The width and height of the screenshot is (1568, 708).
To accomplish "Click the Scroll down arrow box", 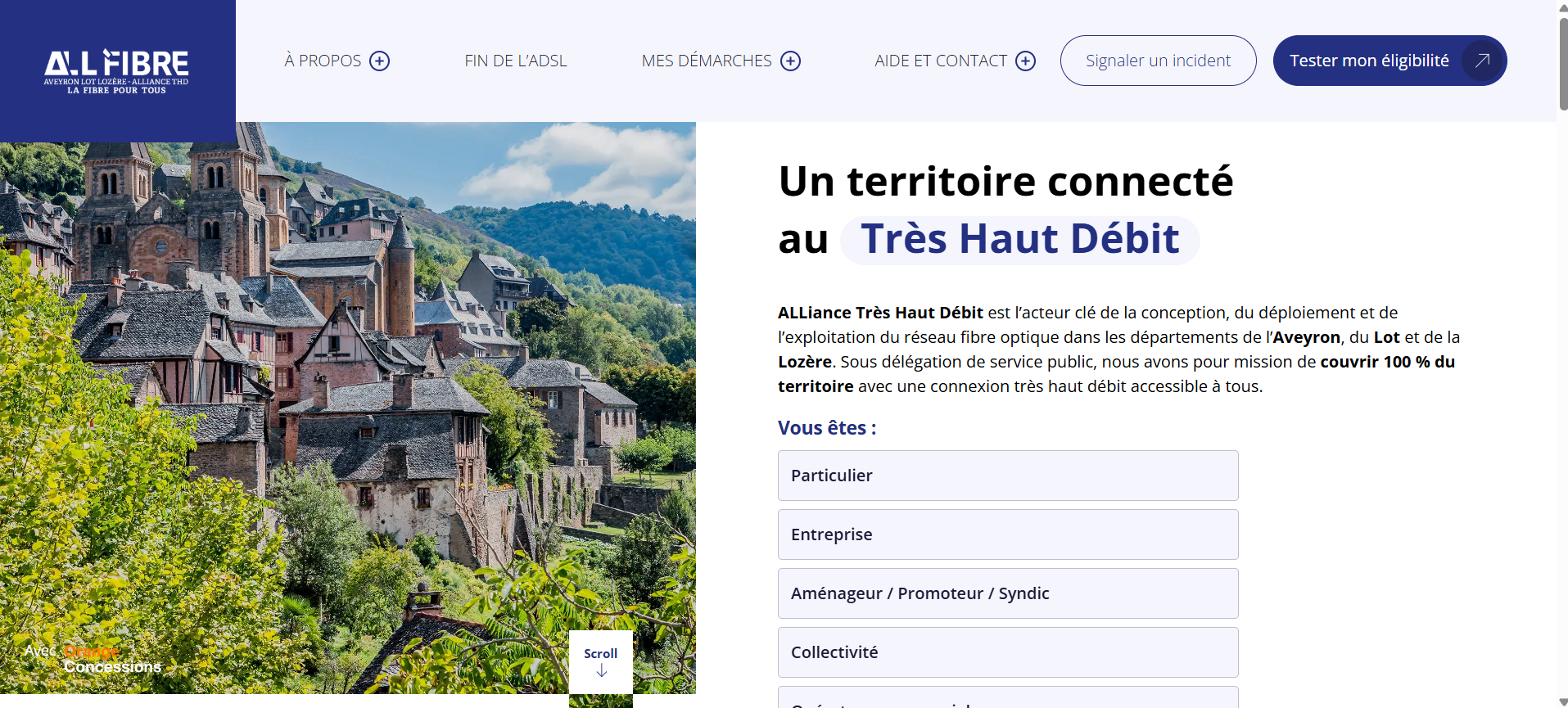I will [601, 662].
